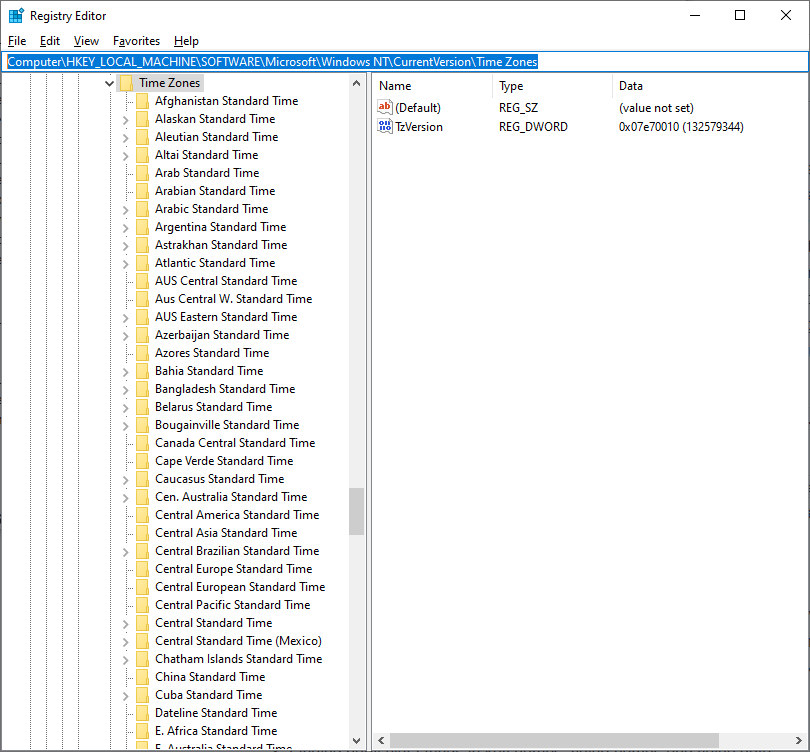Expand the Cuba Standard Time key
Viewport: 810px width, 752px height.
125,695
